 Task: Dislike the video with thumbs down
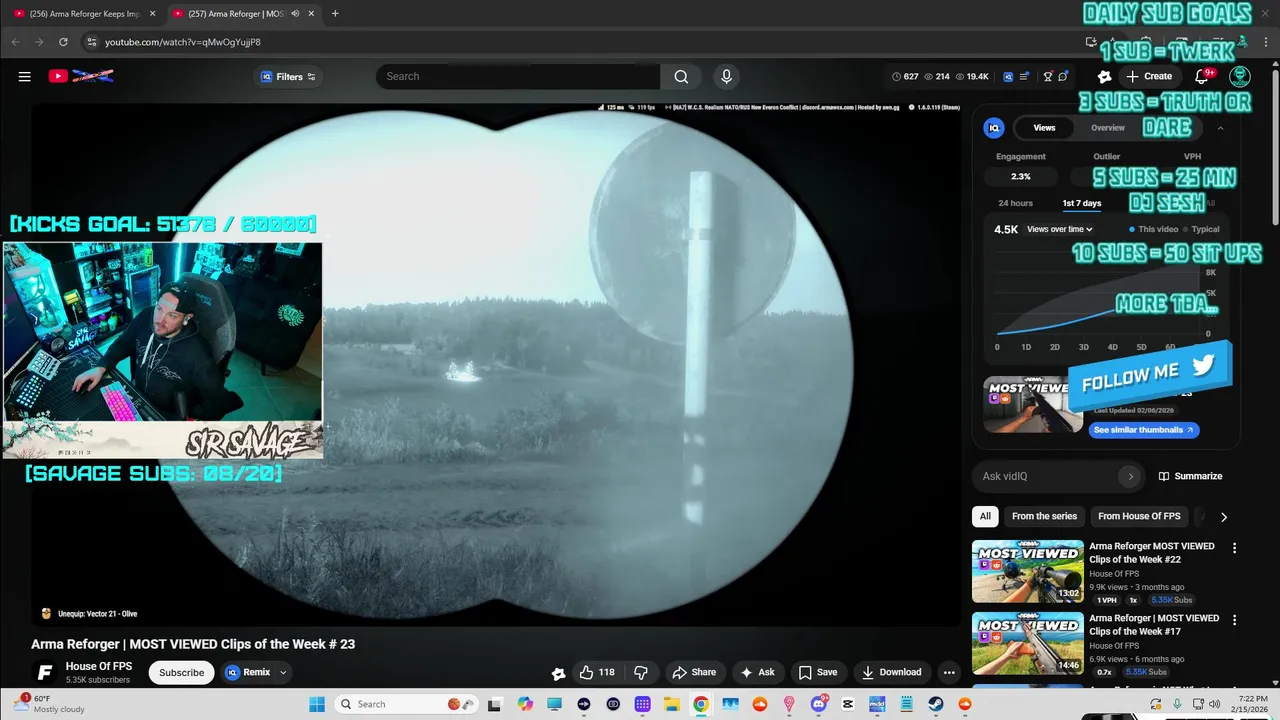[x=641, y=672]
